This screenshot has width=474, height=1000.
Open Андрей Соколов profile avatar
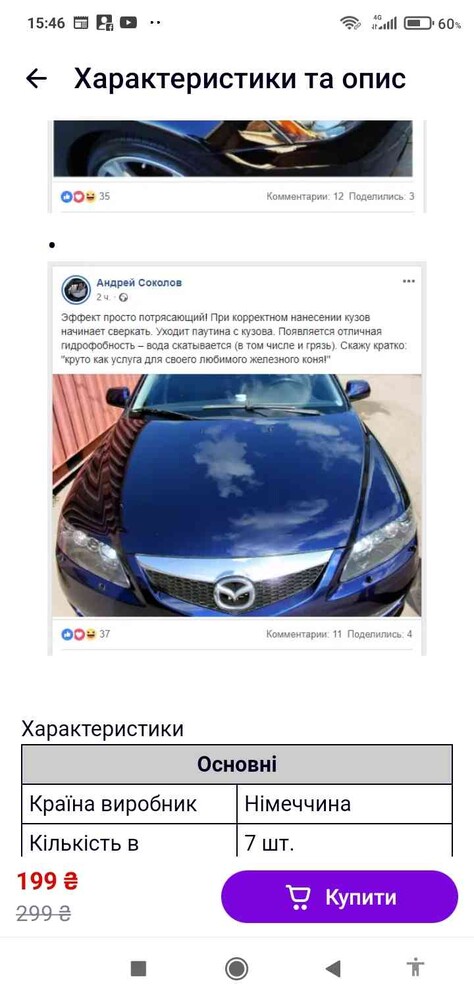click(x=76, y=290)
